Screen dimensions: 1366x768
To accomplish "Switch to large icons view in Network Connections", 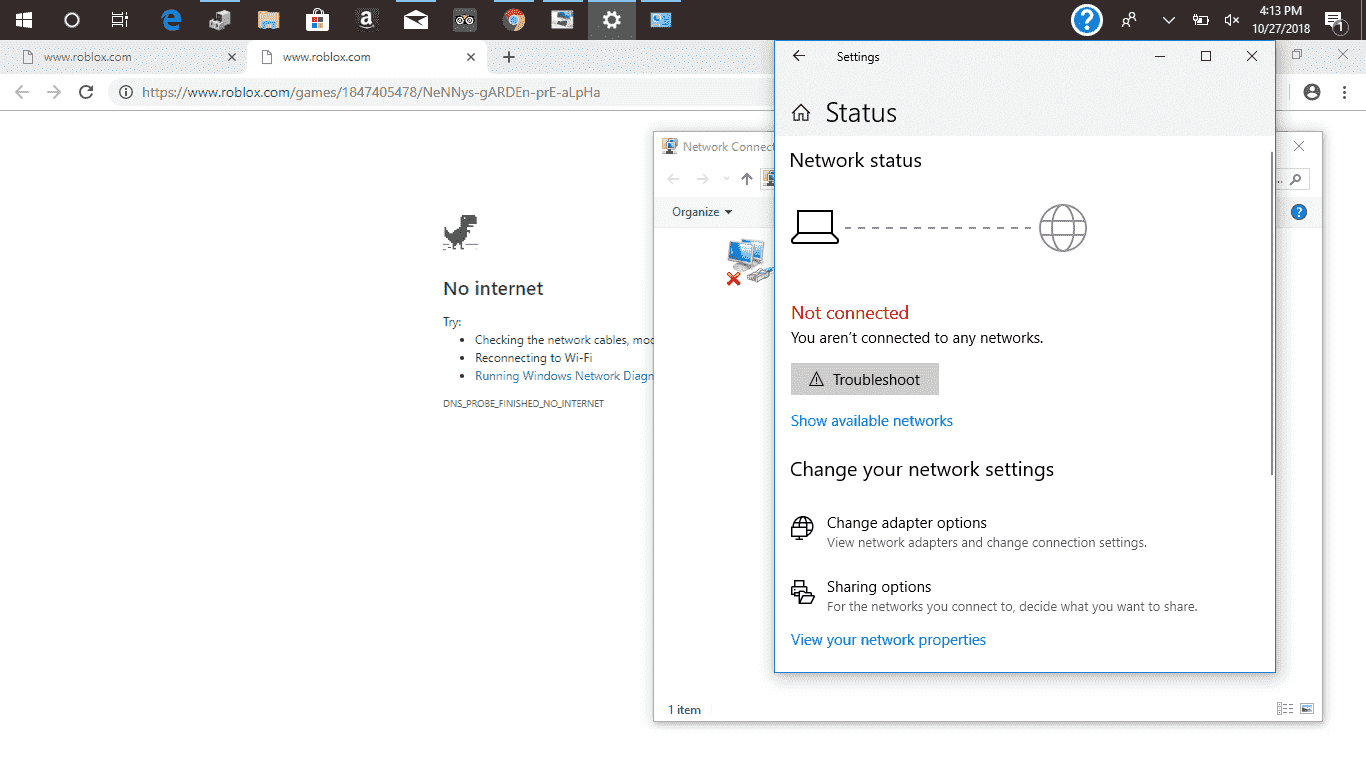I will (1307, 709).
